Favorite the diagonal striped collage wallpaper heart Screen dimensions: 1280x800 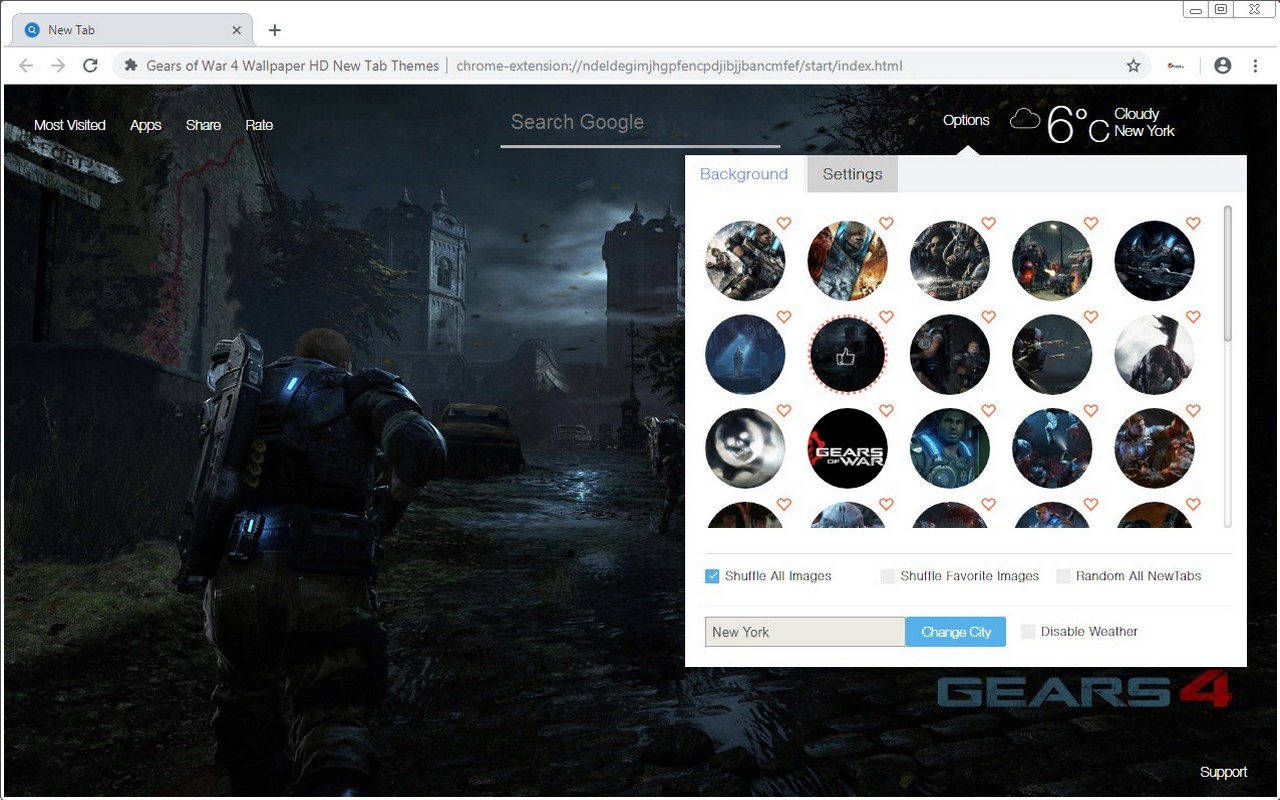pyautogui.click(x=886, y=224)
